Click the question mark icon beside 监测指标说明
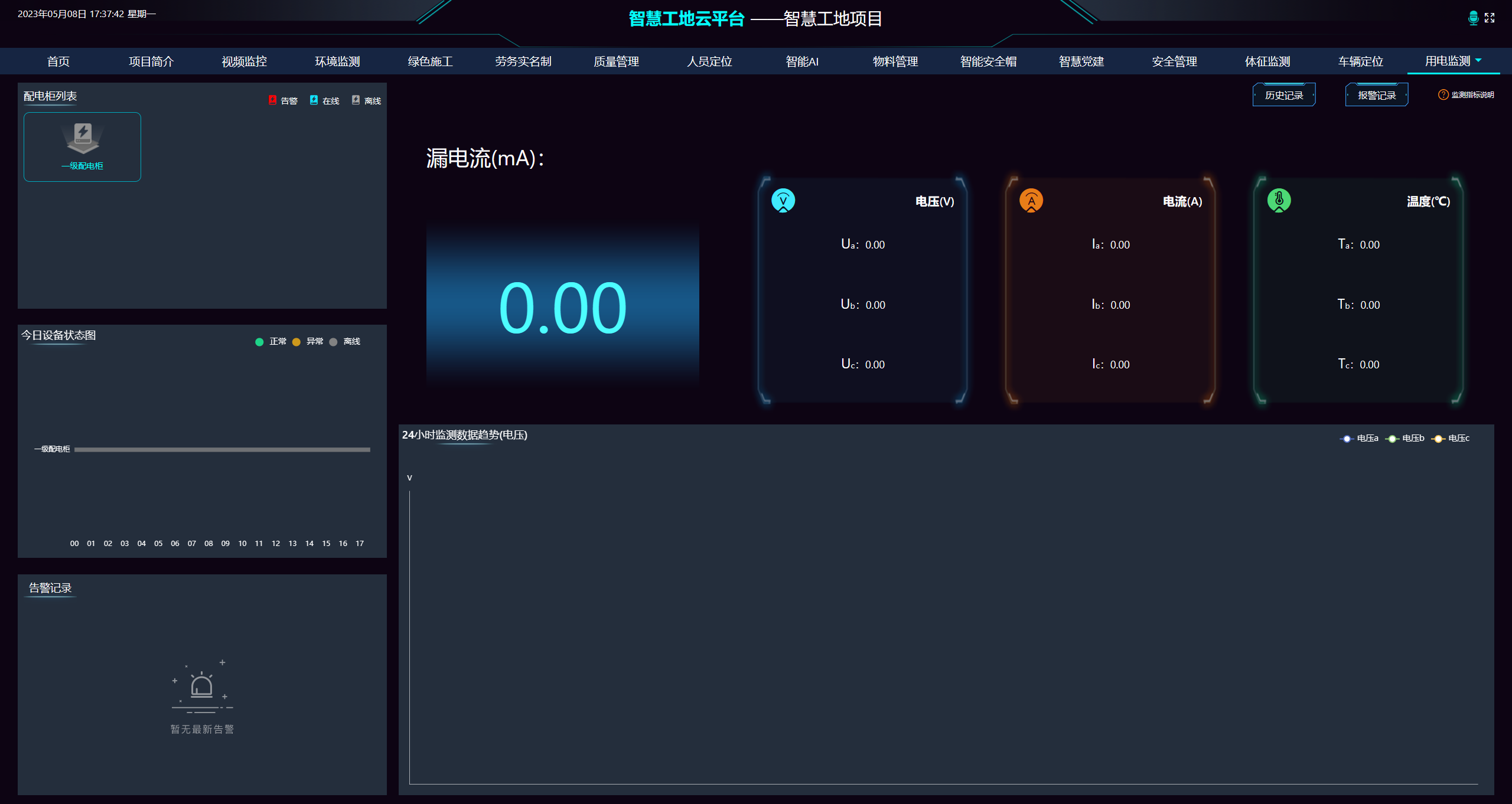1512x804 pixels. tap(1443, 95)
